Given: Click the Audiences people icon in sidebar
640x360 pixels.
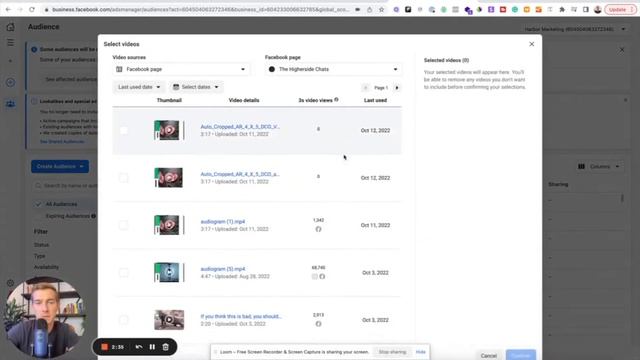Looking at the screenshot, I should click(11, 104).
